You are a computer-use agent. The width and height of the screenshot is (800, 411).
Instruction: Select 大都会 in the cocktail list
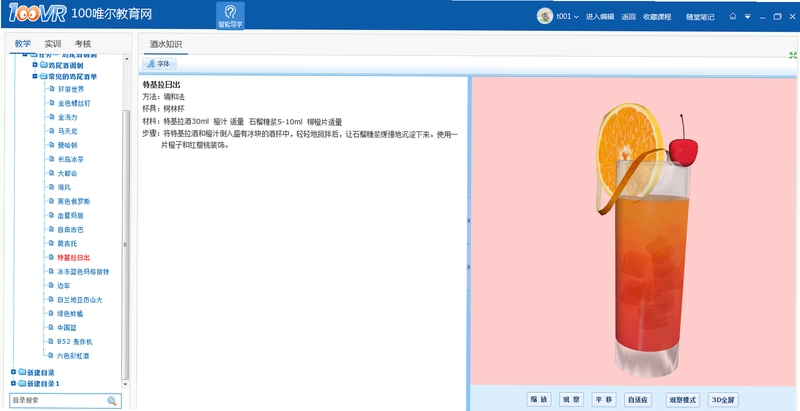point(68,173)
